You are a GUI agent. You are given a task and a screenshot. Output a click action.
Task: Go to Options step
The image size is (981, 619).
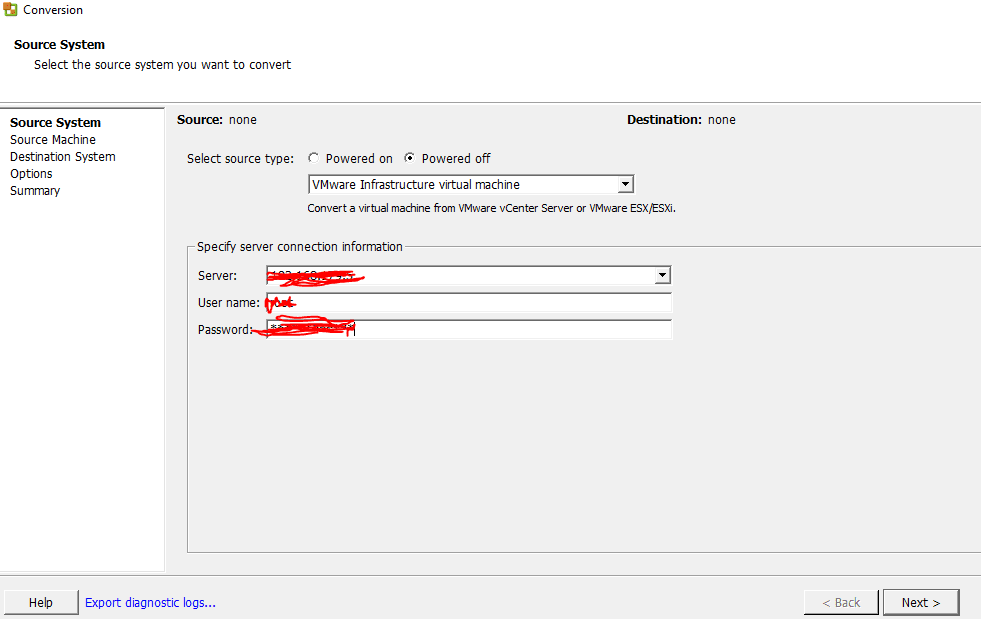coord(31,173)
